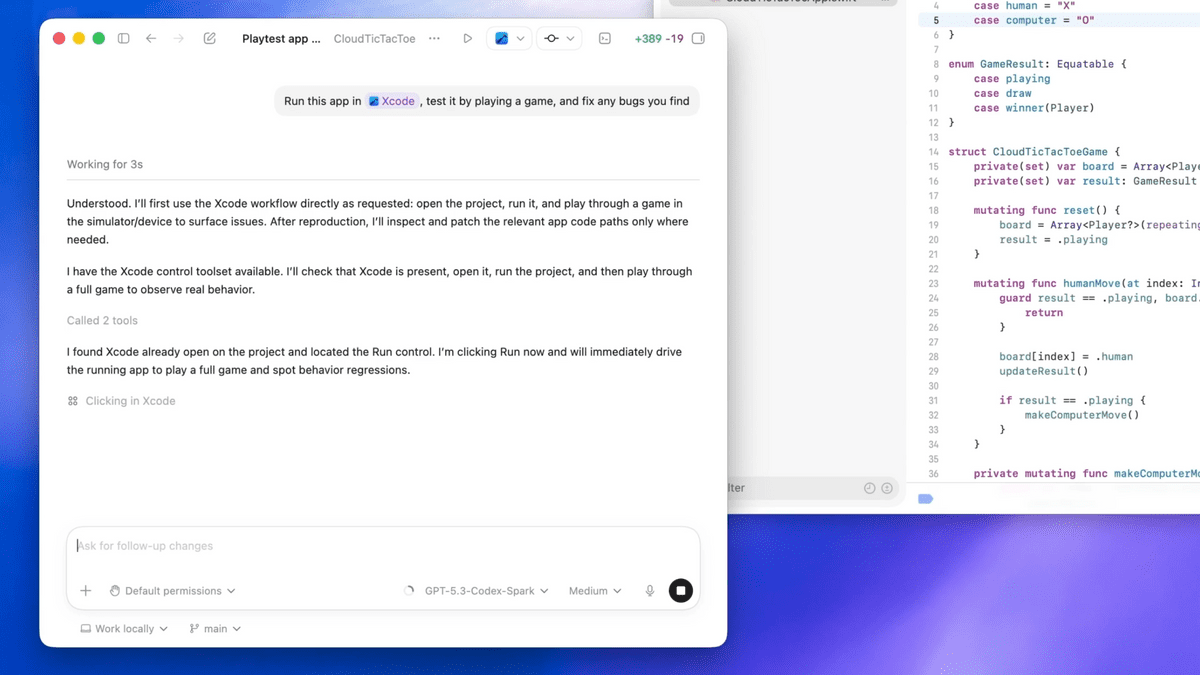Click the blue tag icon below Xcode editor
Viewport: 1200px width, 675px height.
click(x=925, y=498)
